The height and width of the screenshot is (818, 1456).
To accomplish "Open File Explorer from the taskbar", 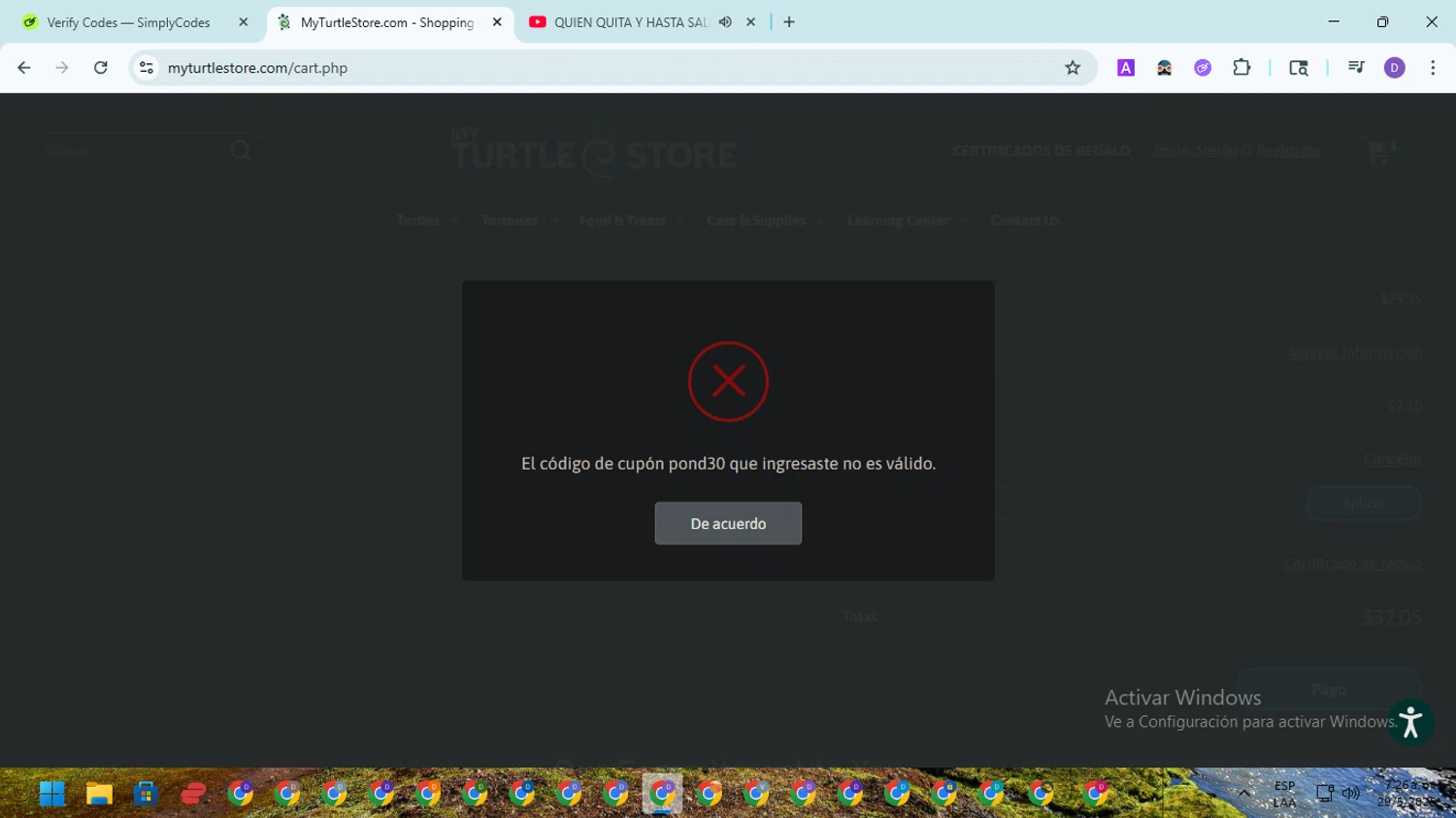I will click(x=99, y=794).
